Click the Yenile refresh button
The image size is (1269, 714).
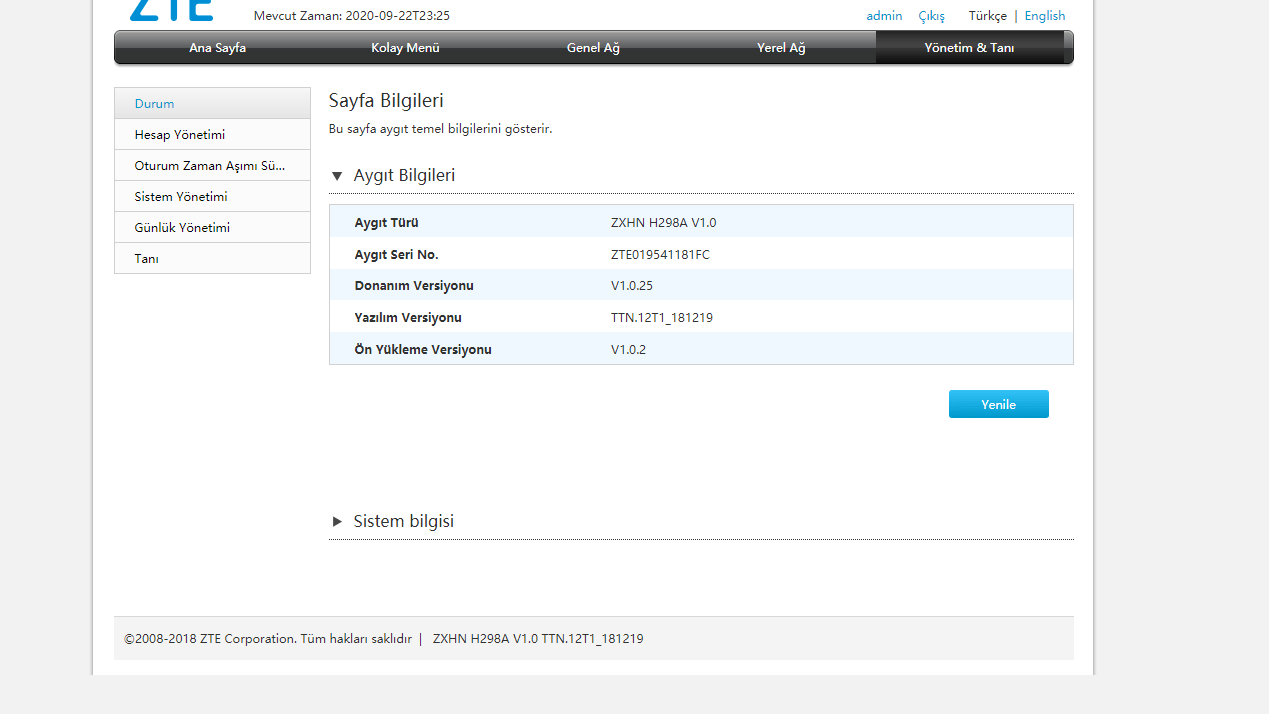[999, 404]
